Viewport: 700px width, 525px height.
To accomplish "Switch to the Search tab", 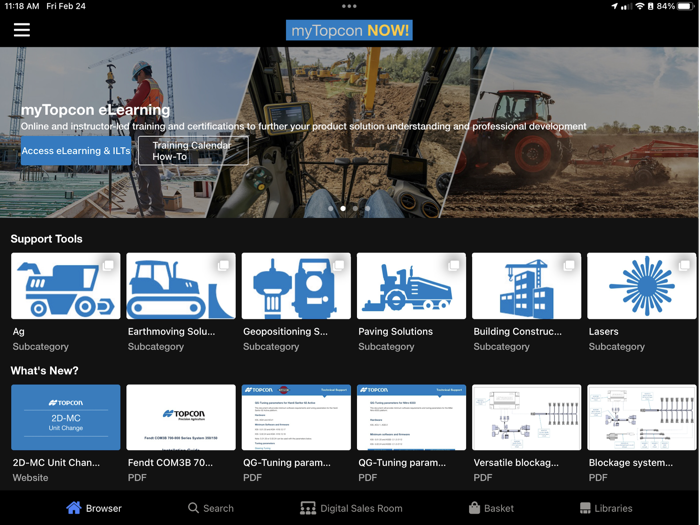I will [x=211, y=508].
